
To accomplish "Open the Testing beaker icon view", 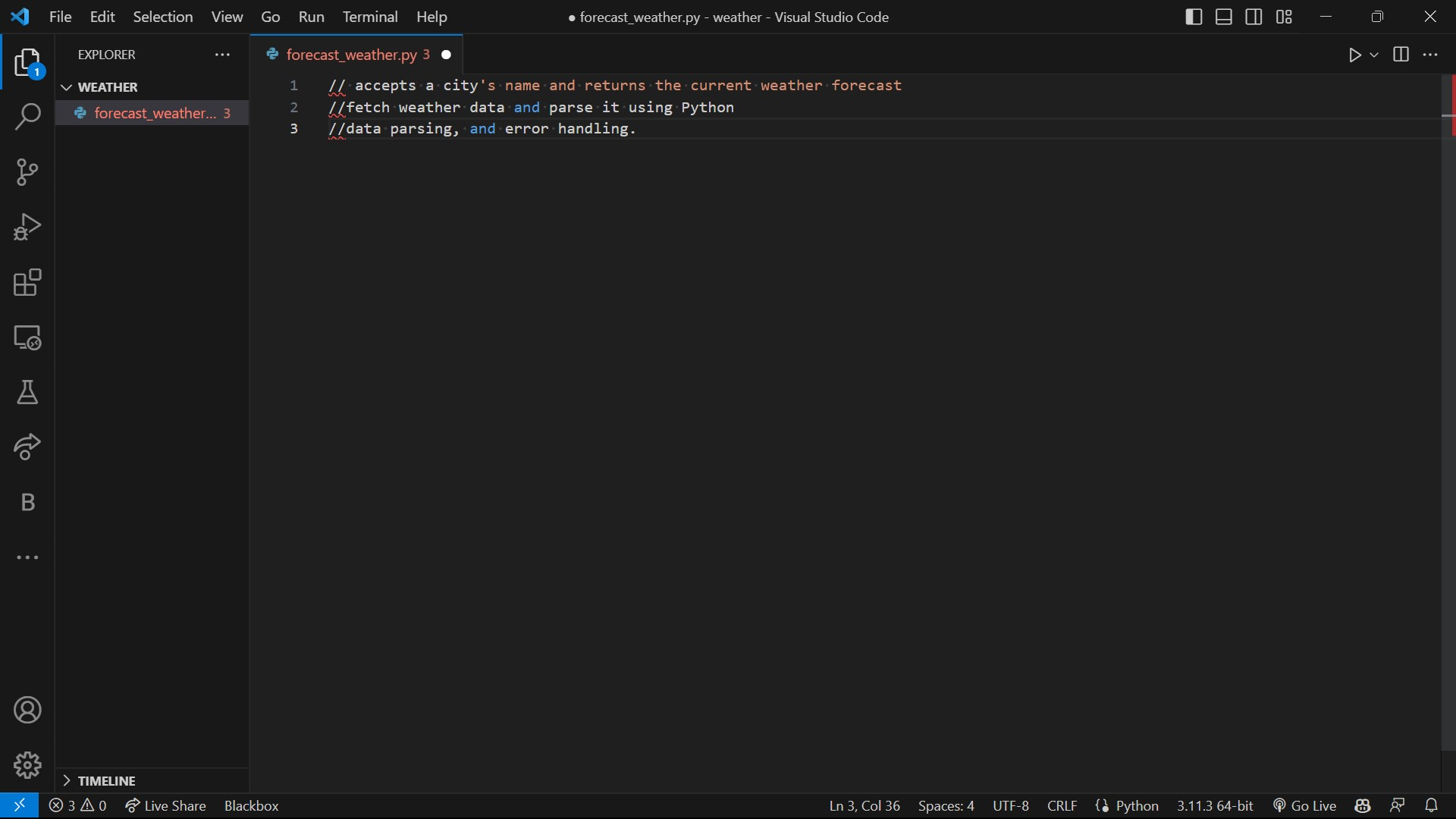I will pos(27,393).
